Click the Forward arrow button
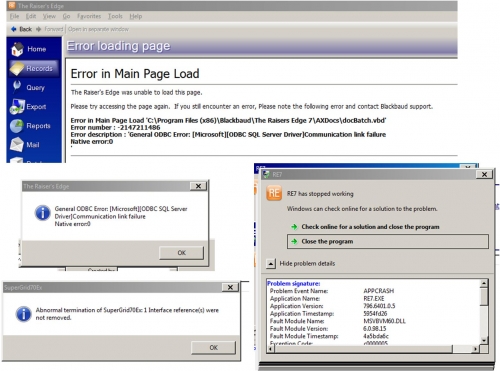Screen dimensions: 500x371 click(49, 29)
